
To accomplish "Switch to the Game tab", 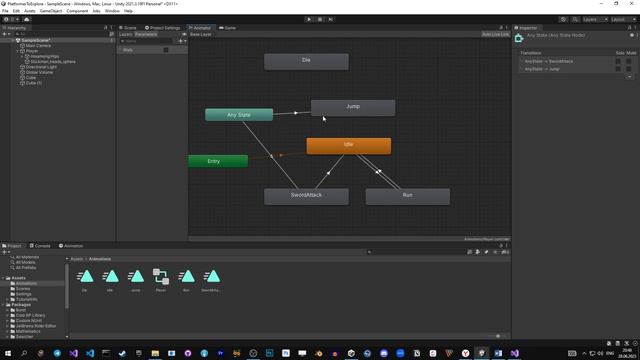I will point(228,28).
